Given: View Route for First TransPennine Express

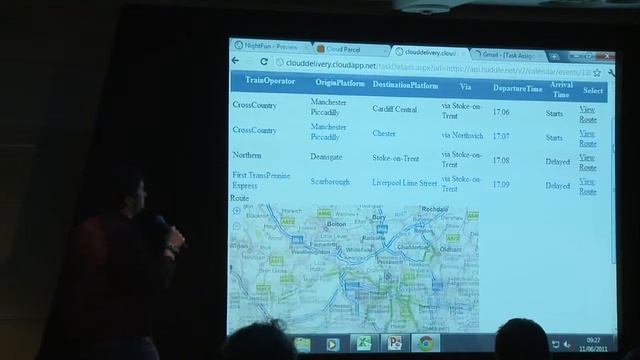Looking at the screenshot, I should pyautogui.click(x=588, y=186).
